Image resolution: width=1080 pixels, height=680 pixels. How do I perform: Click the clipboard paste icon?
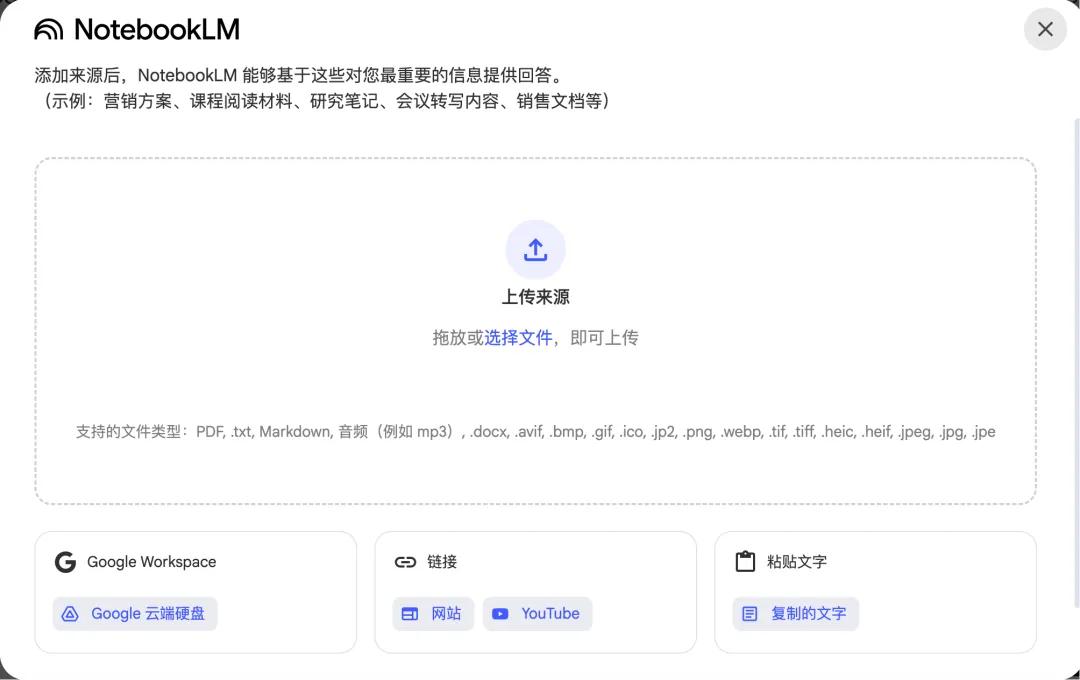745,561
